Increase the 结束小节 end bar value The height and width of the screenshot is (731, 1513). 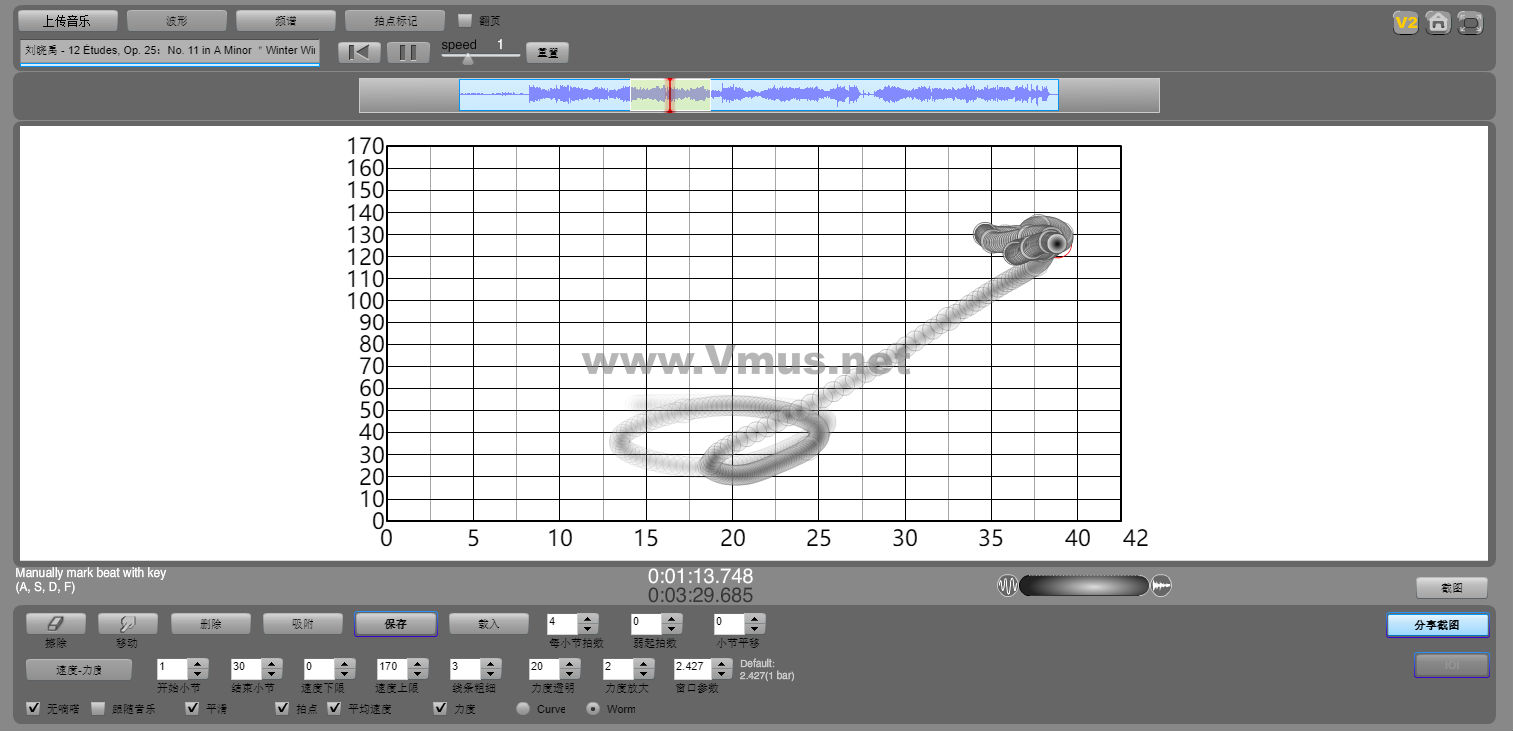pyautogui.click(x=270, y=663)
